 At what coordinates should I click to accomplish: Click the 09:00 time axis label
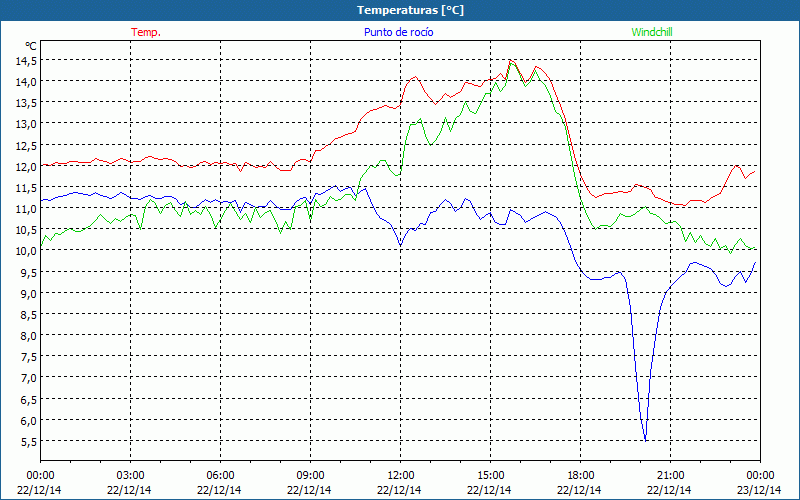coord(310,476)
